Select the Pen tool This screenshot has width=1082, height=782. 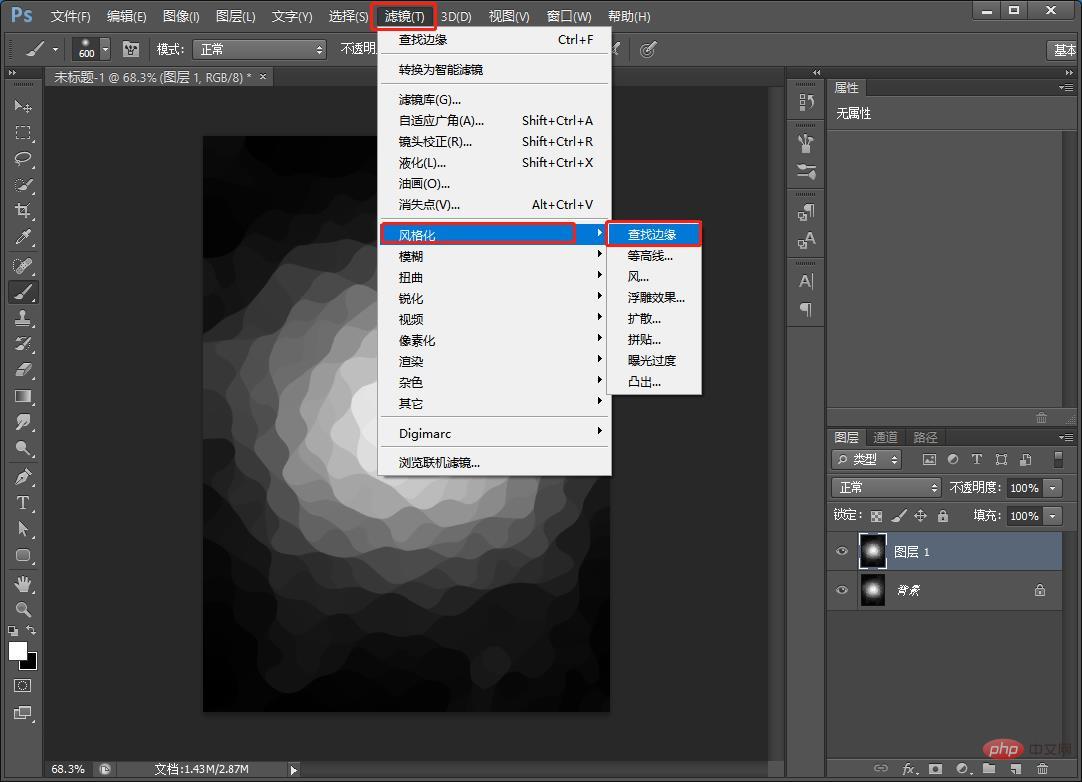pyautogui.click(x=23, y=477)
